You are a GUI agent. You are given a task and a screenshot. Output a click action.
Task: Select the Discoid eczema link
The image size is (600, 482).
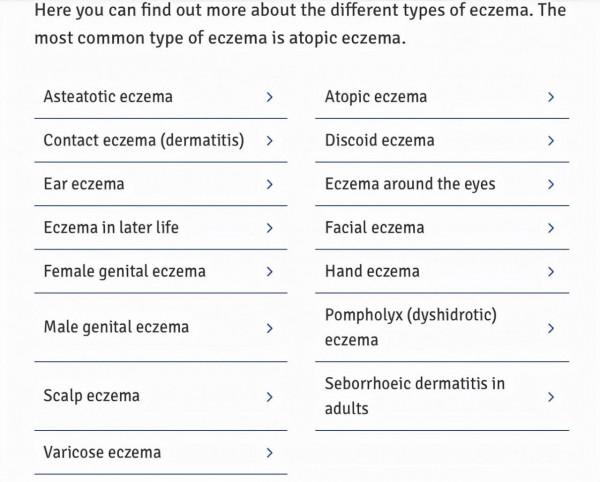pyautogui.click(x=380, y=141)
